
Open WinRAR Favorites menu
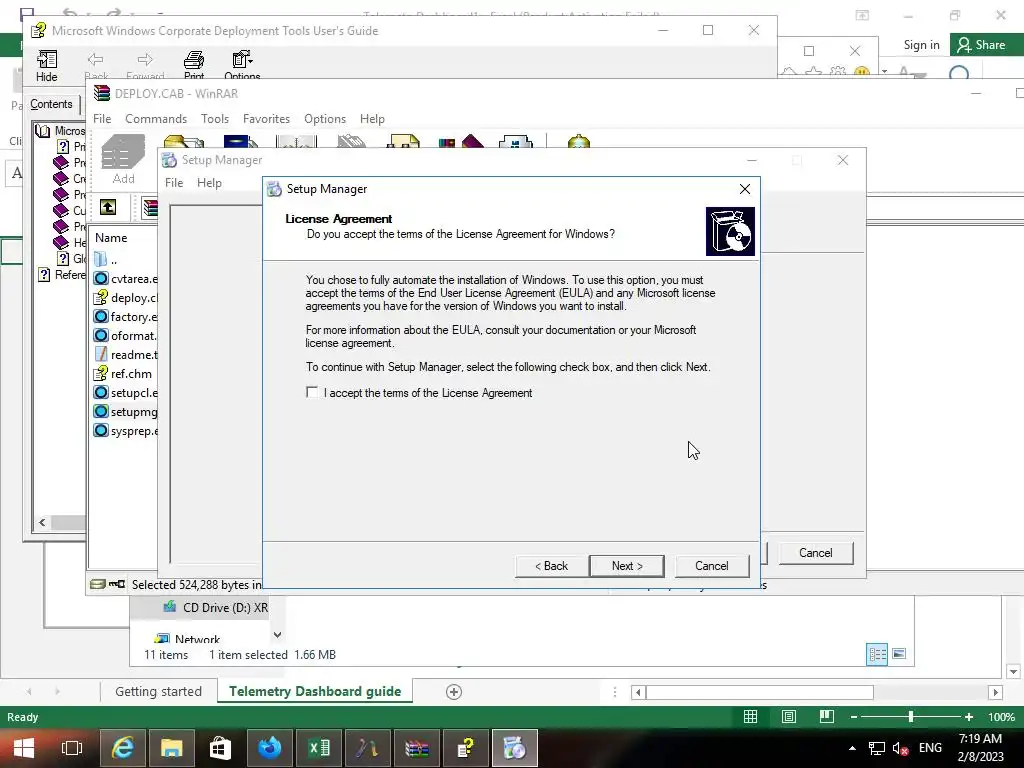tap(266, 119)
